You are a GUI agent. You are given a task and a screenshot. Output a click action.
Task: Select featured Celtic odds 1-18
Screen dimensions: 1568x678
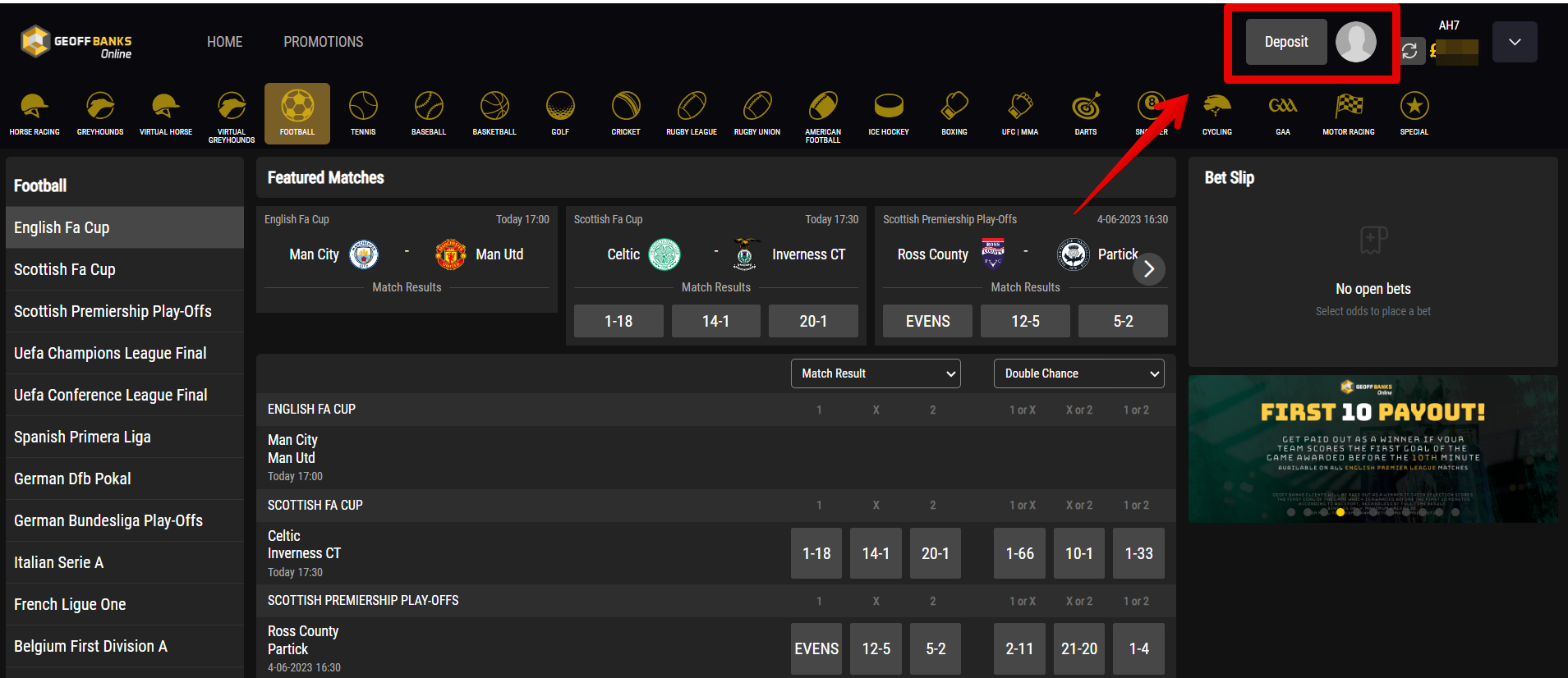(618, 321)
